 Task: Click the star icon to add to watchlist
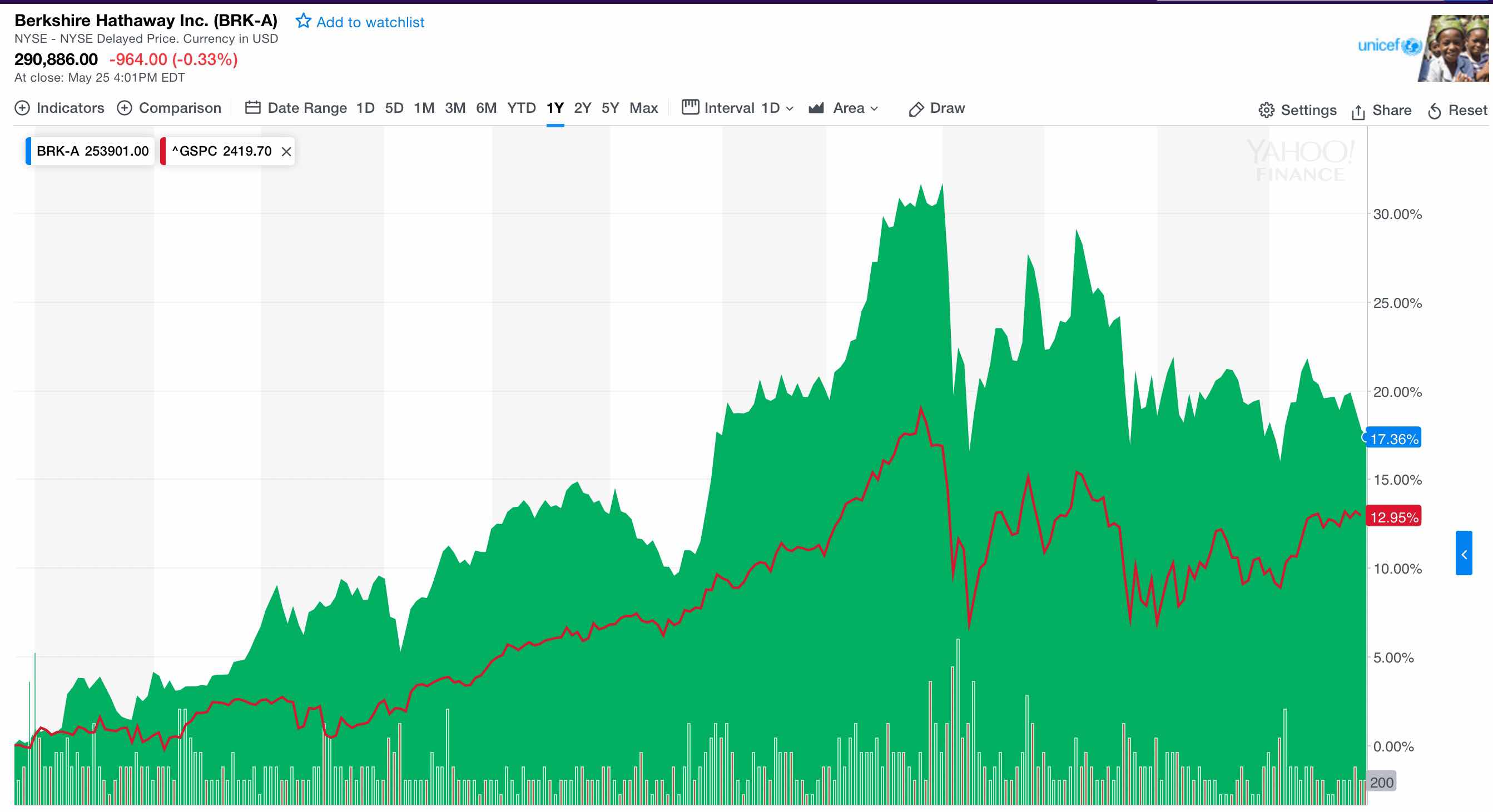[x=303, y=21]
